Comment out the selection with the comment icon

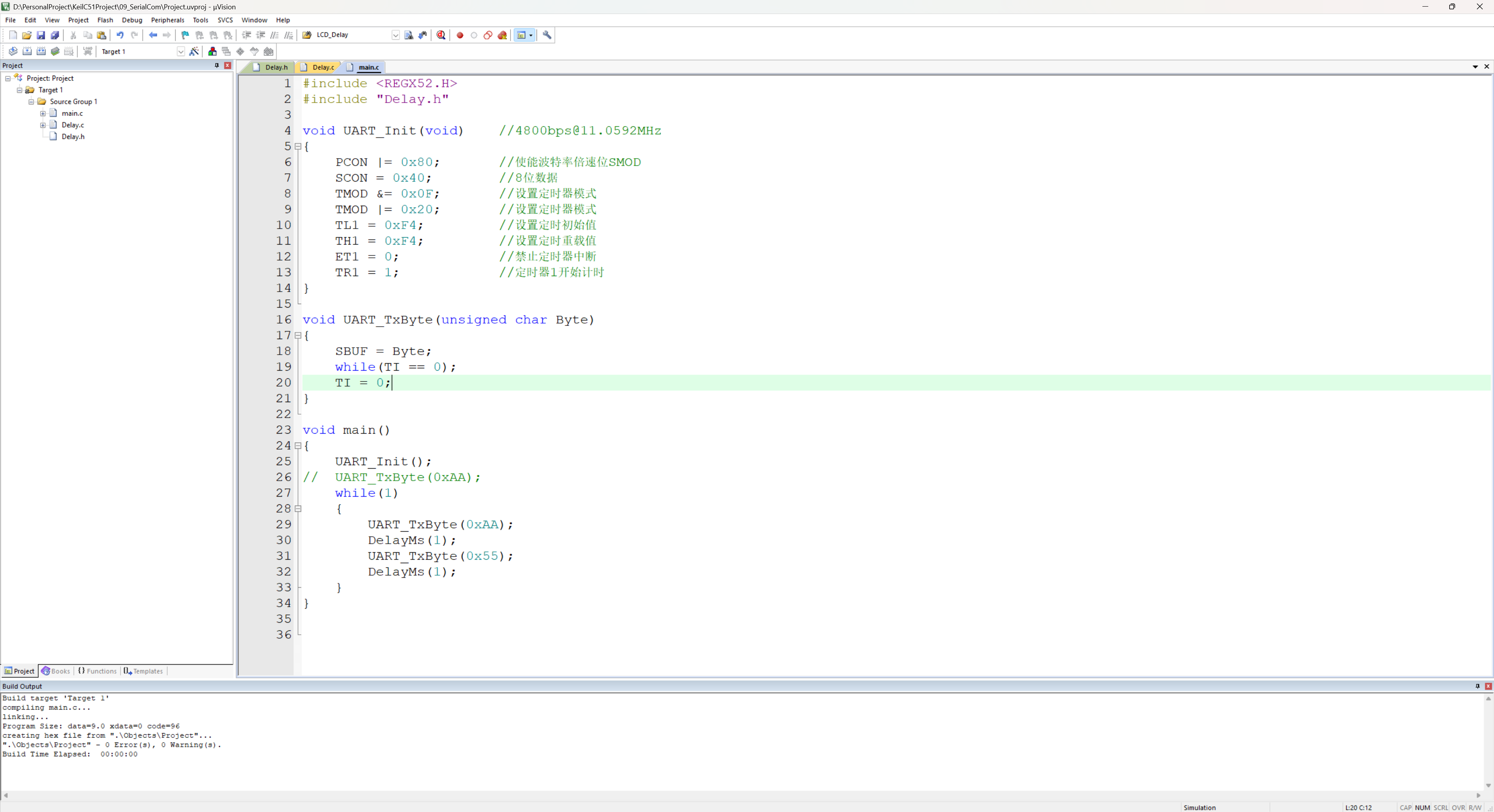pos(275,35)
